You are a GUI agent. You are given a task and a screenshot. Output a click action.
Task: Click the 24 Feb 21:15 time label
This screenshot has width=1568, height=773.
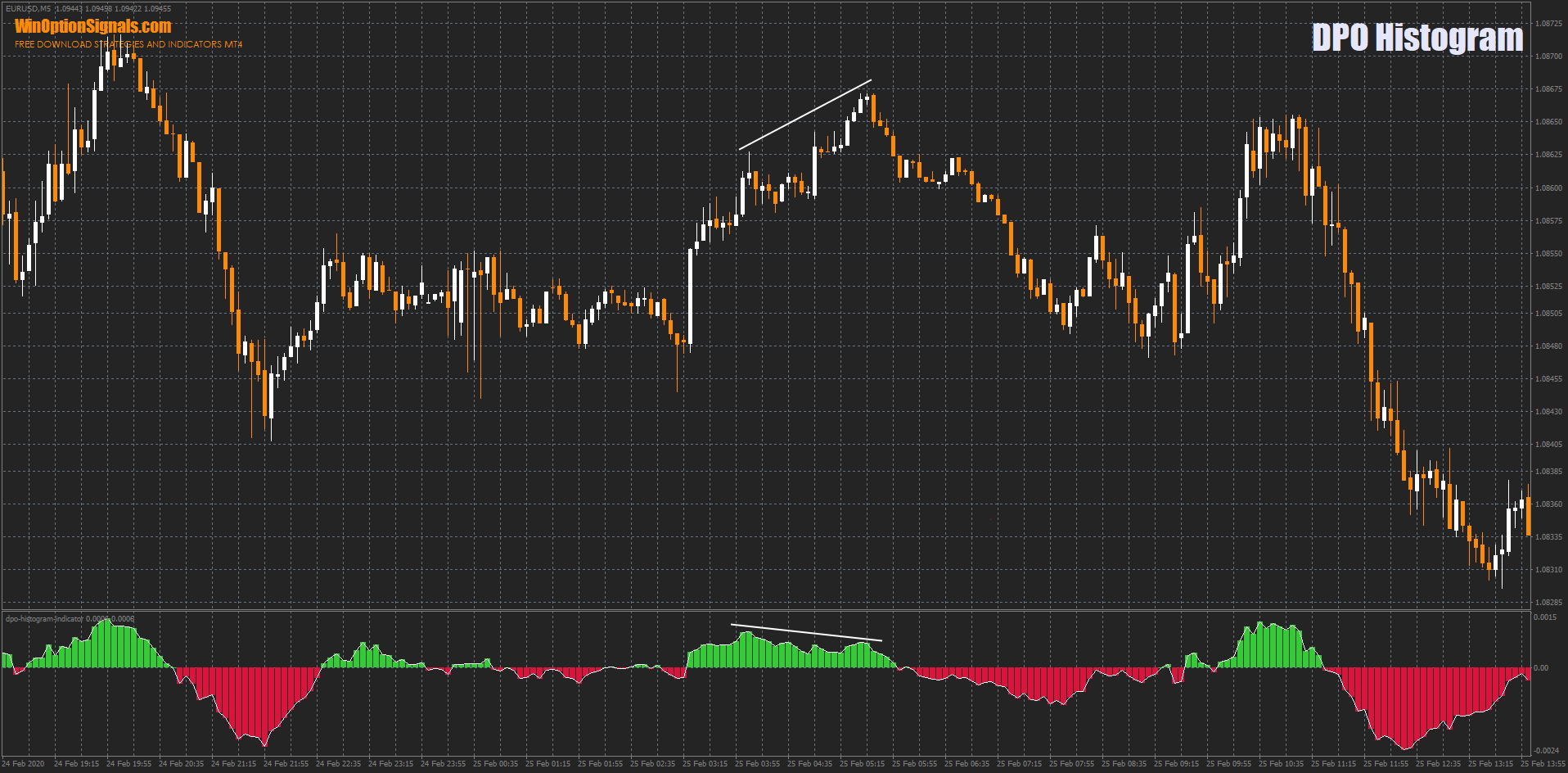coord(233,764)
